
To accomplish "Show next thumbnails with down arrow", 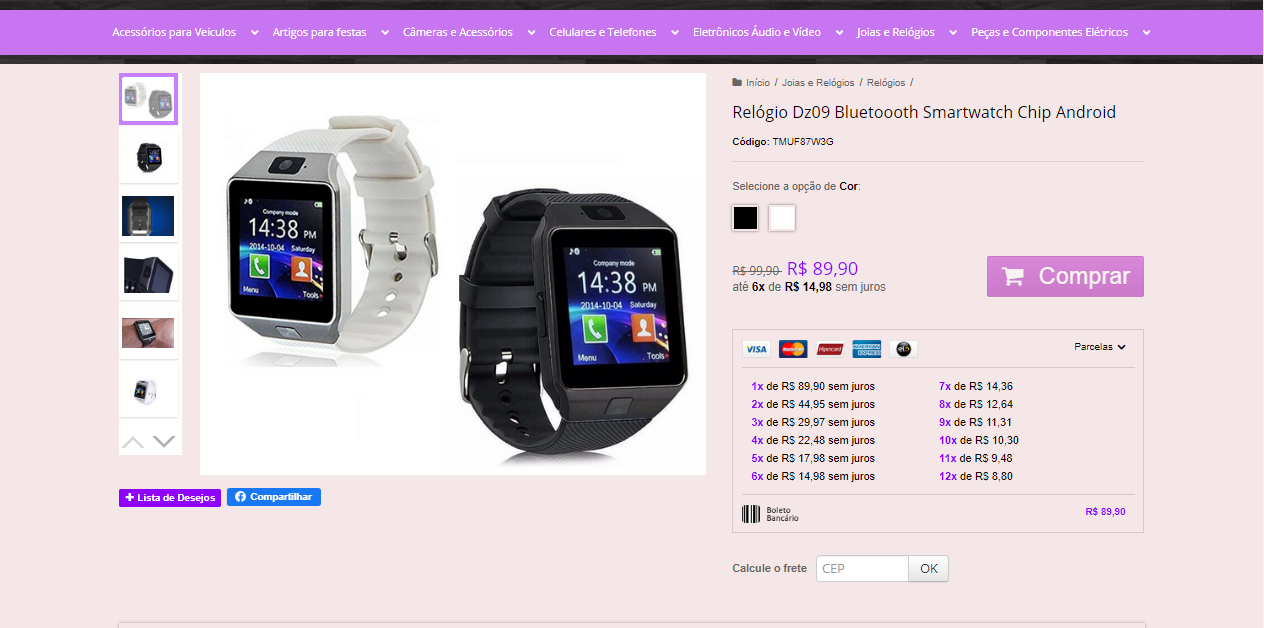I will pyautogui.click(x=164, y=441).
